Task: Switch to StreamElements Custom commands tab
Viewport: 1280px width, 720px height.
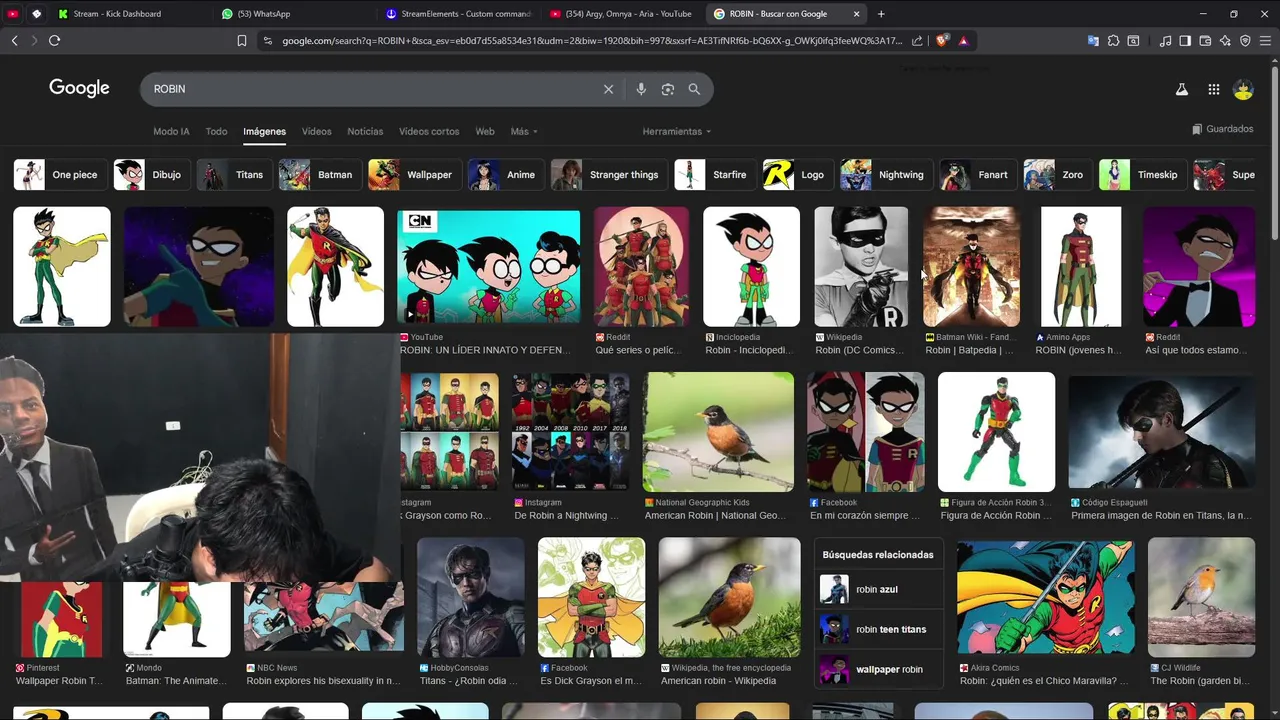Action: tap(458, 14)
